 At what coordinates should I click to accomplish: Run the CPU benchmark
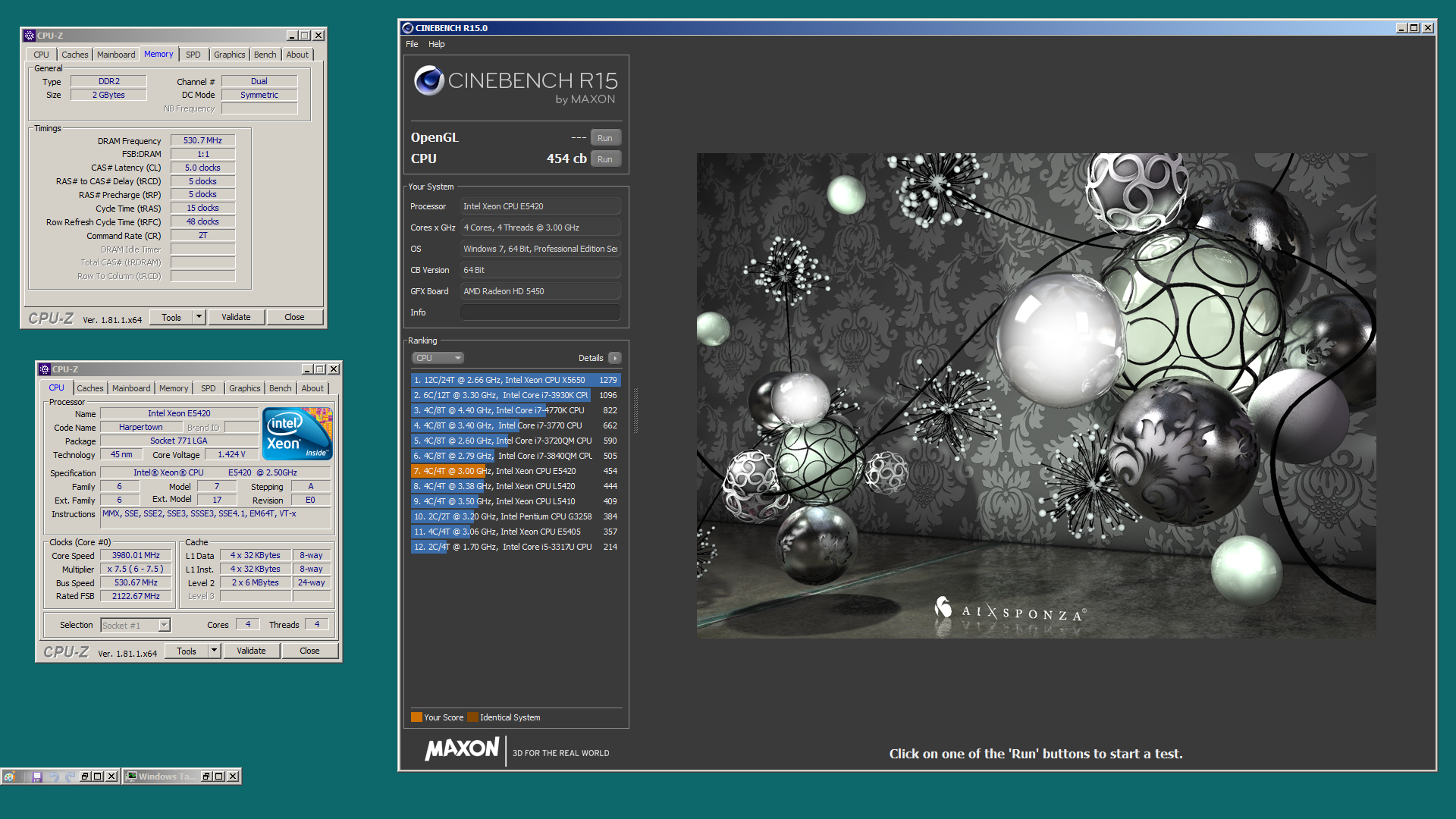point(605,159)
